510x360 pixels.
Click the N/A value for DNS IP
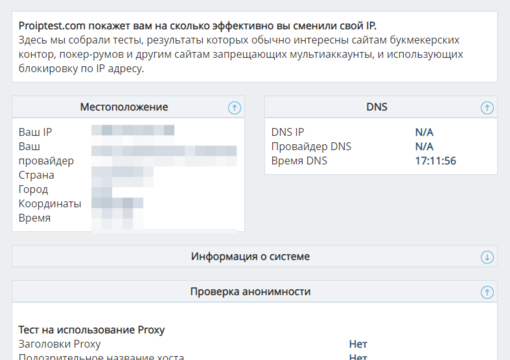pos(424,132)
